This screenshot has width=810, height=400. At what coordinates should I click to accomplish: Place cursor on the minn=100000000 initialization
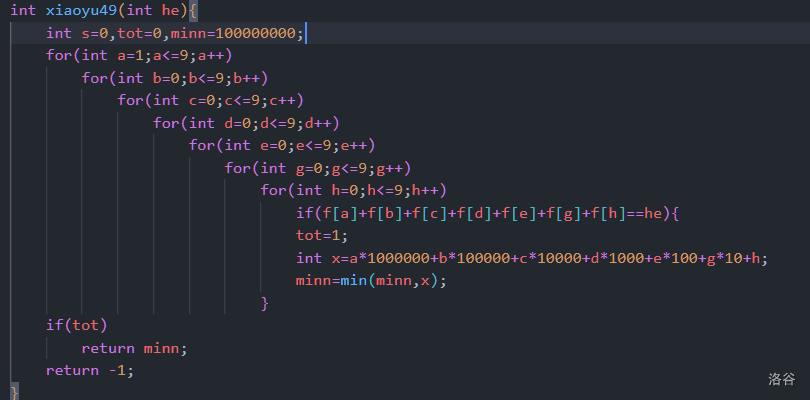236,33
